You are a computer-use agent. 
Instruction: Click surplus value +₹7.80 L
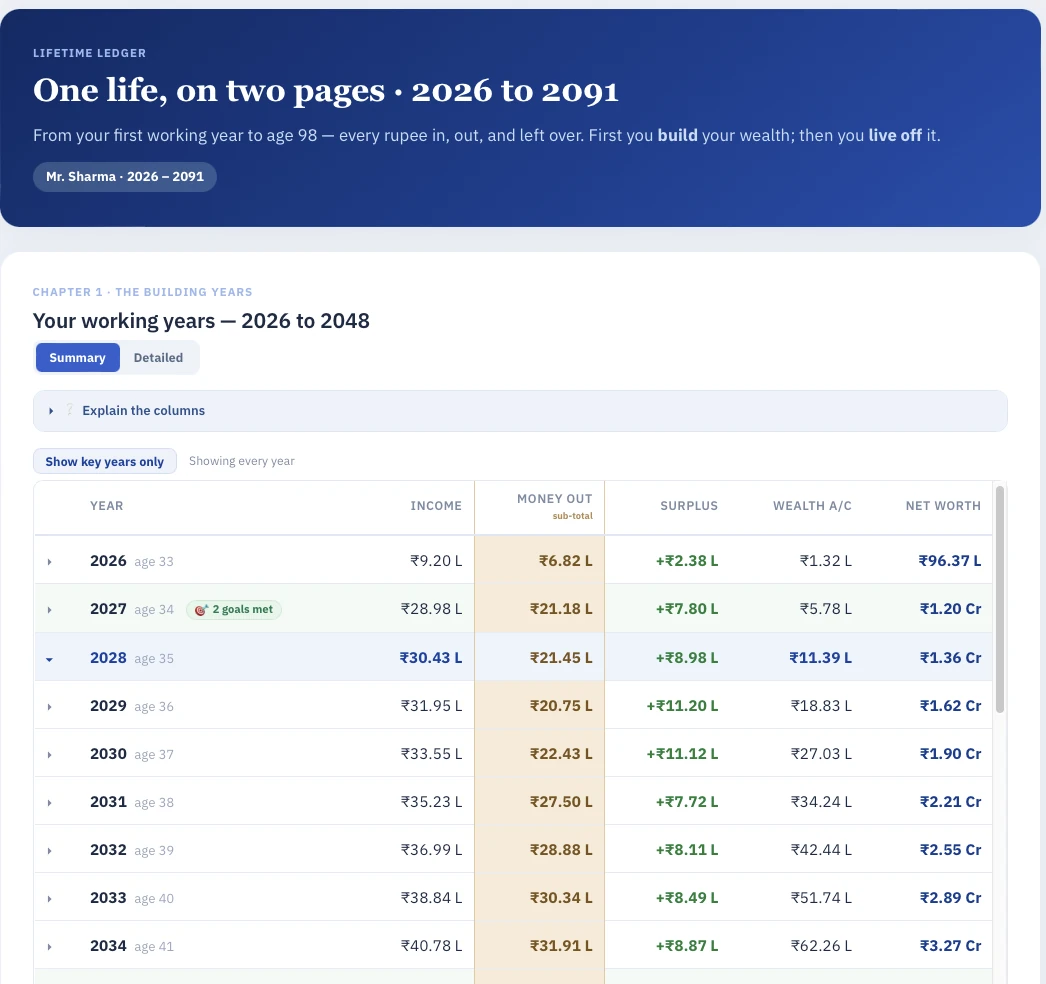pos(687,609)
